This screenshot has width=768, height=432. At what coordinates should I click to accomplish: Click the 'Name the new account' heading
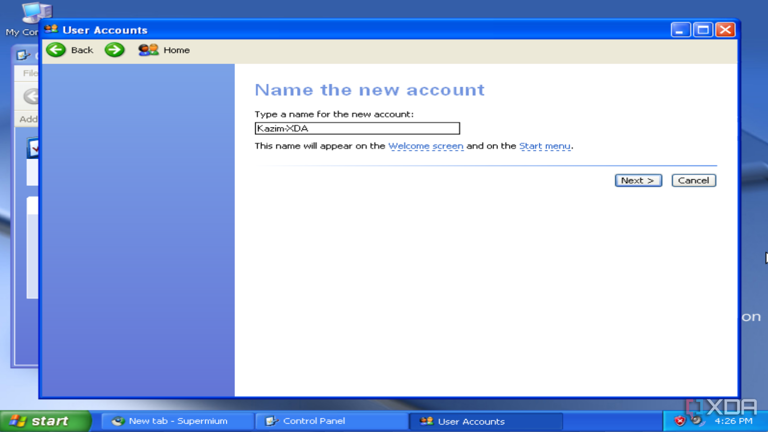tap(369, 90)
